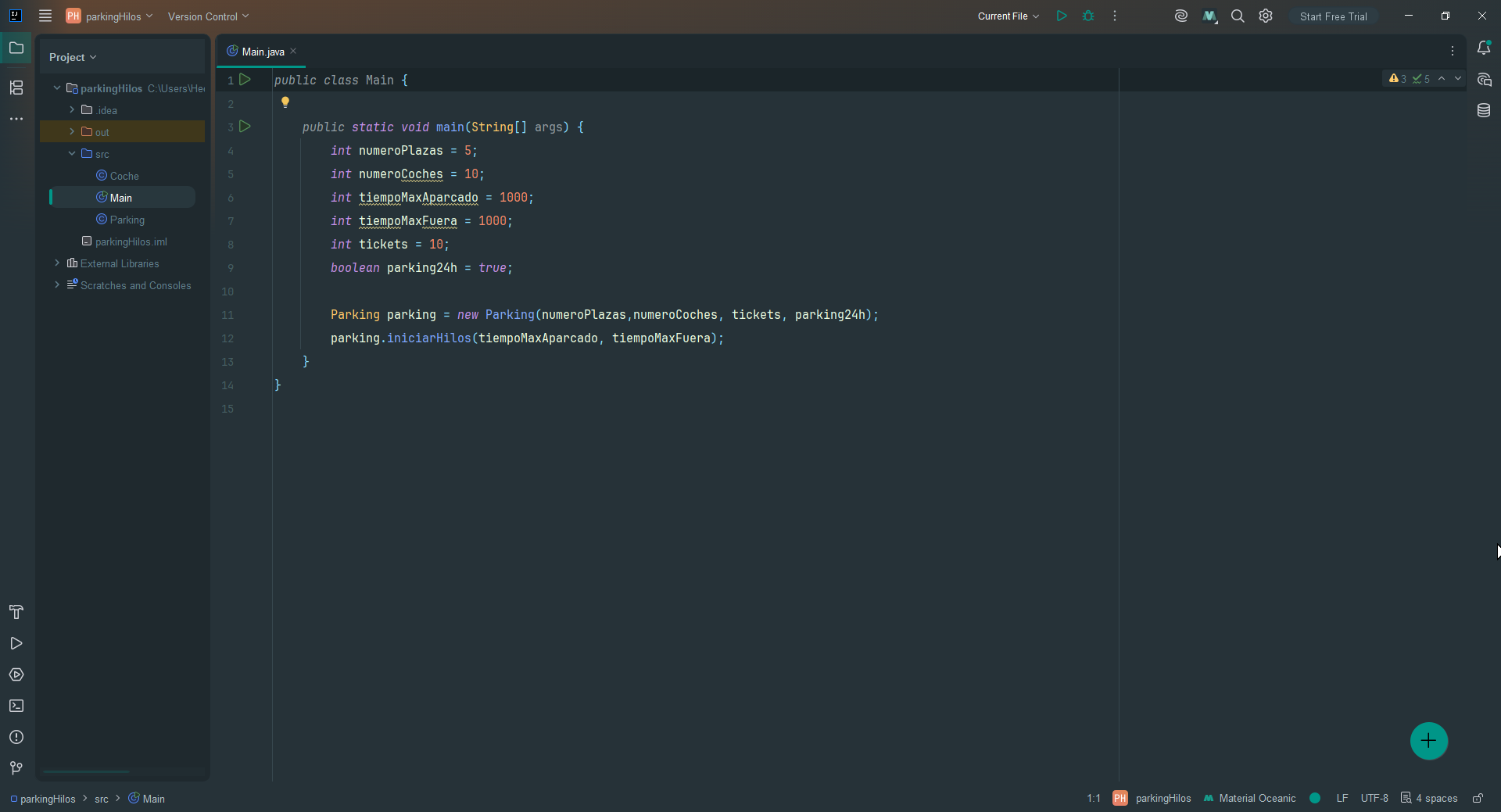The image size is (1501, 812).
Task: Toggle read-only lock icon in status bar
Action: point(1478,798)
